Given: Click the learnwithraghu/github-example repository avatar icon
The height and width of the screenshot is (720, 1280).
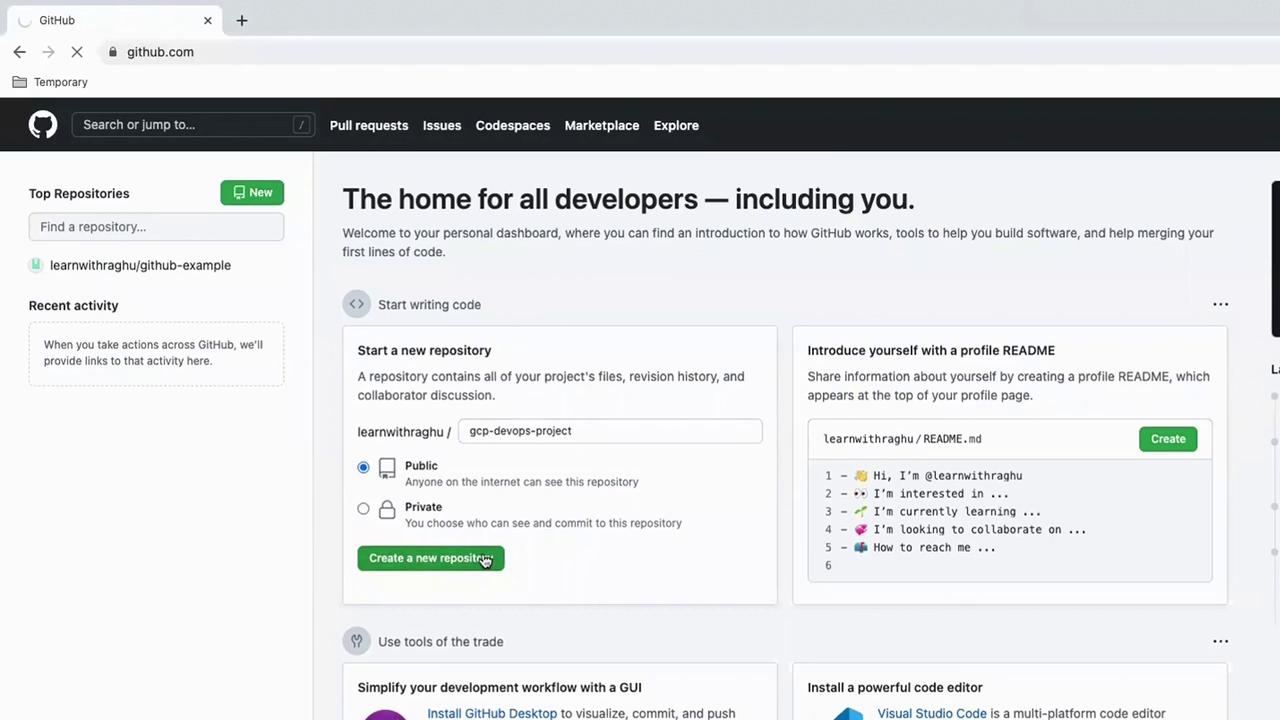Looking at the screenshot, I should 36,265.
